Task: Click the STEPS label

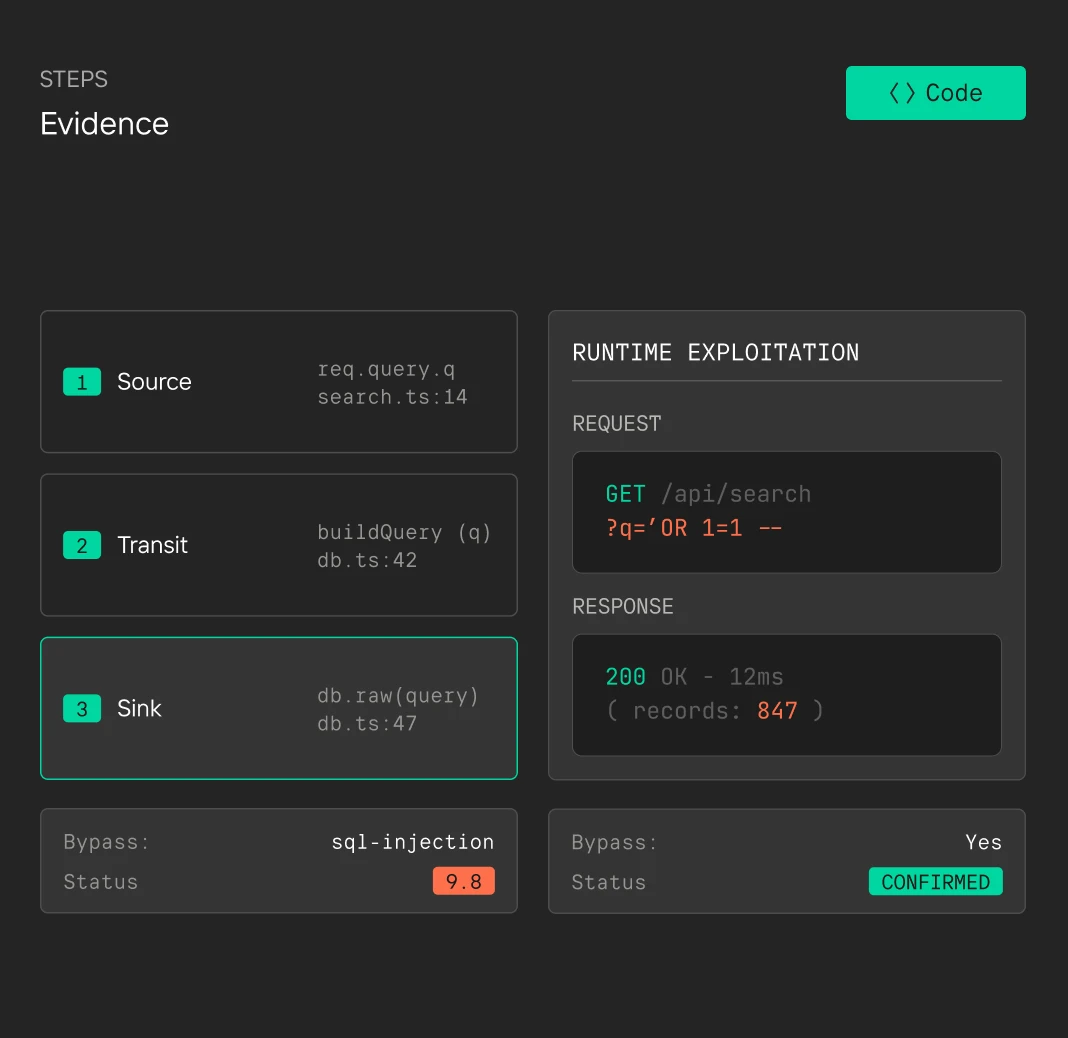Action: coord(74,80)
